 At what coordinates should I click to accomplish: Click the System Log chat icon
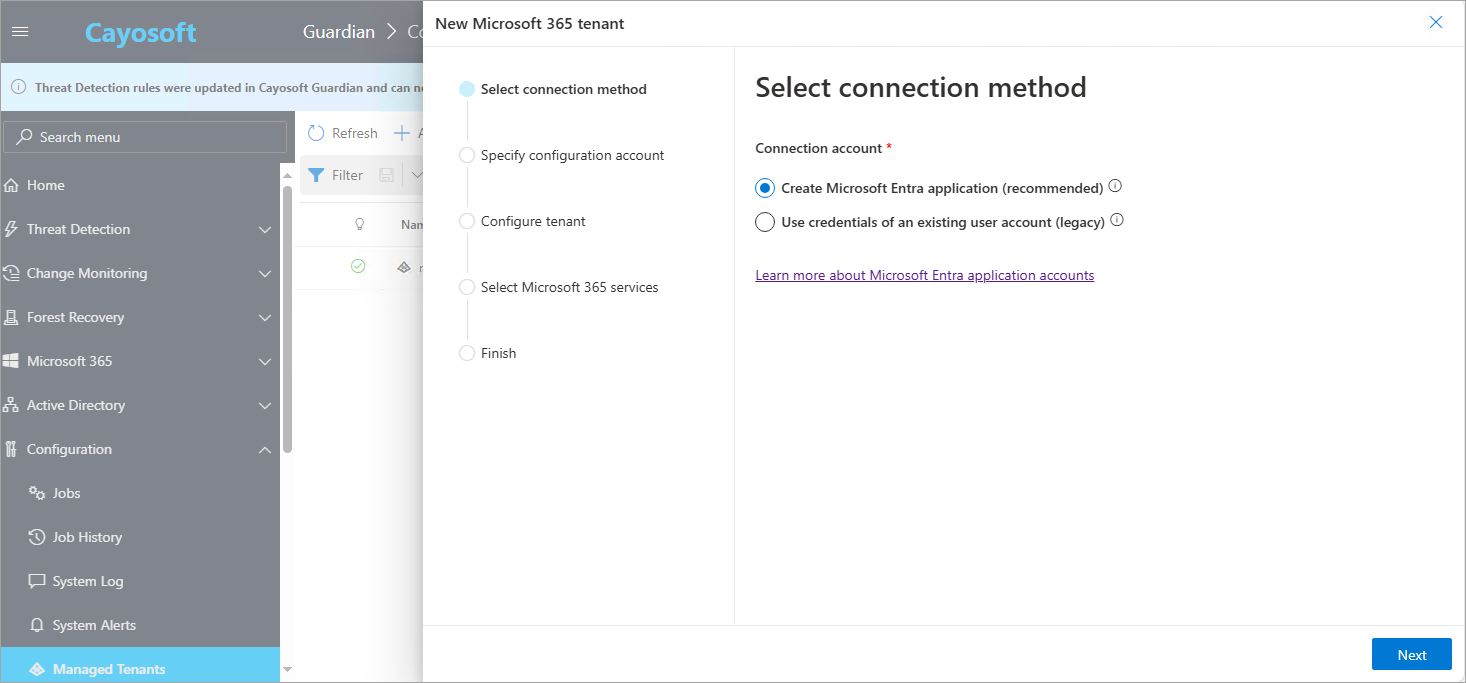pyautogui.click(x=37, y=581)
